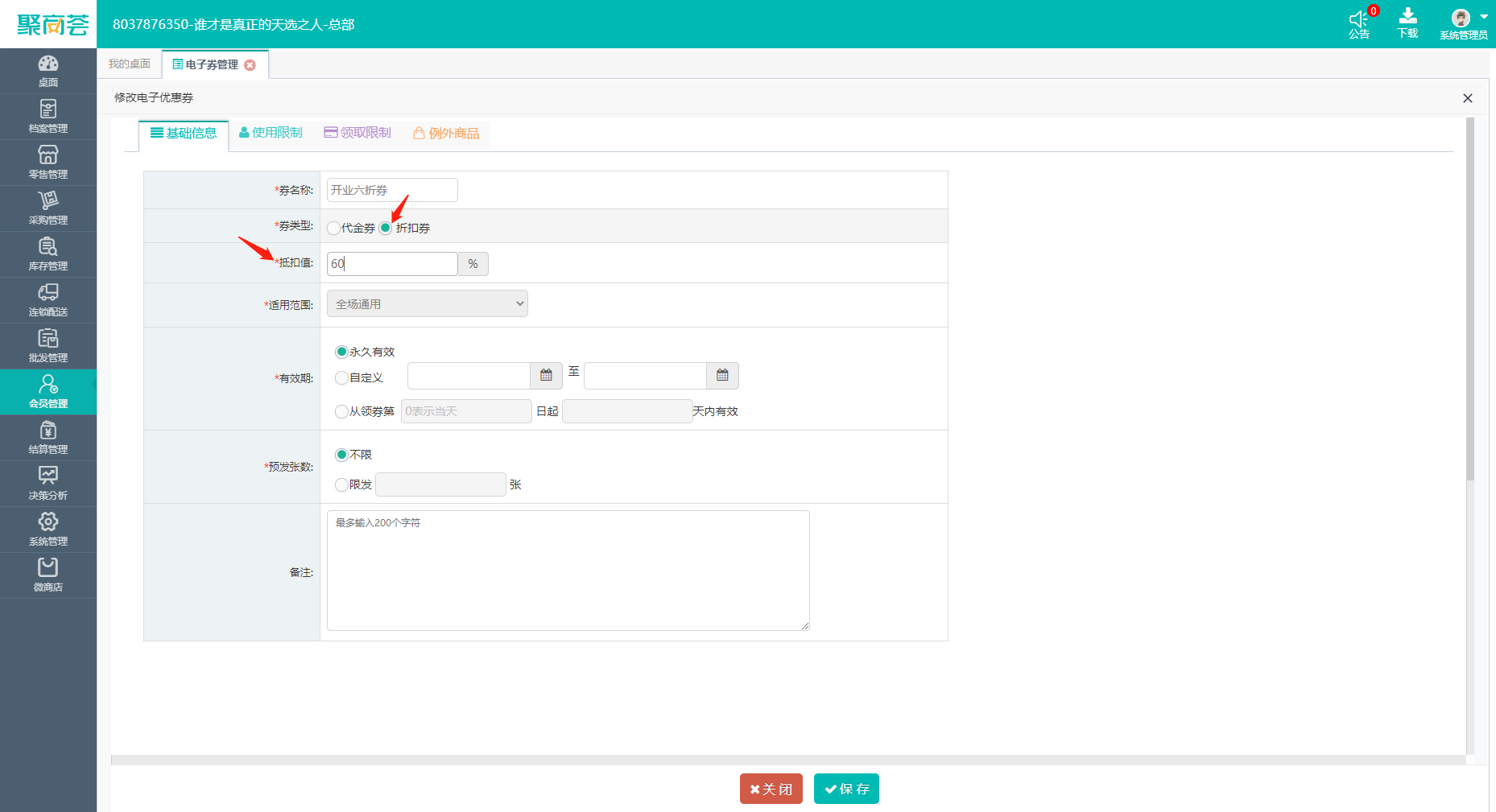Image resolution: width=1496 pixels, height=812 pixels.
Task: Click the 天内有效 days count field
Action: pos(627,411)
